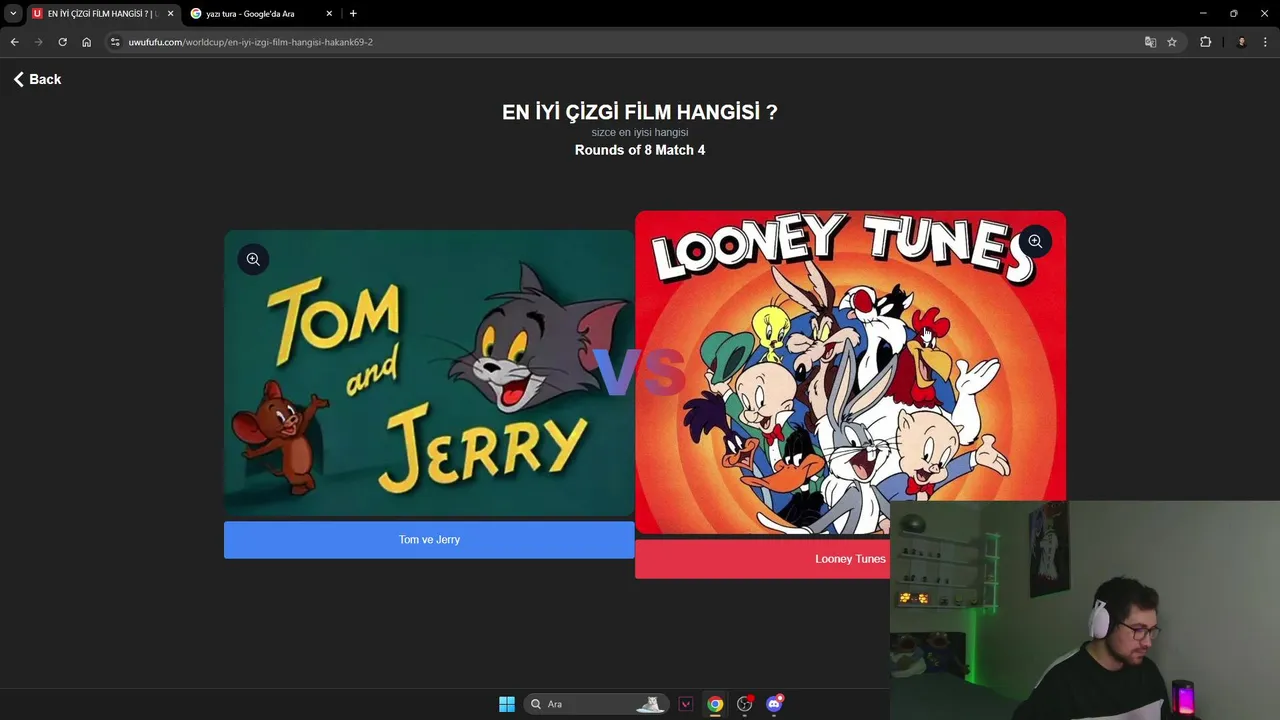Click the page title EN İYİ ÇİZGİ FİLM HANGİSİ
The width and height of the screenshot is (1280, 720).
click(640, 112)
